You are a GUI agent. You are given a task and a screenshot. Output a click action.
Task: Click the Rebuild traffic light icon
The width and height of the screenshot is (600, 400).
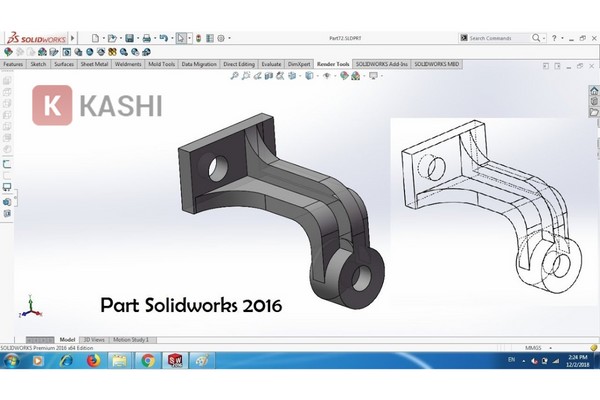tap(198, 38)
